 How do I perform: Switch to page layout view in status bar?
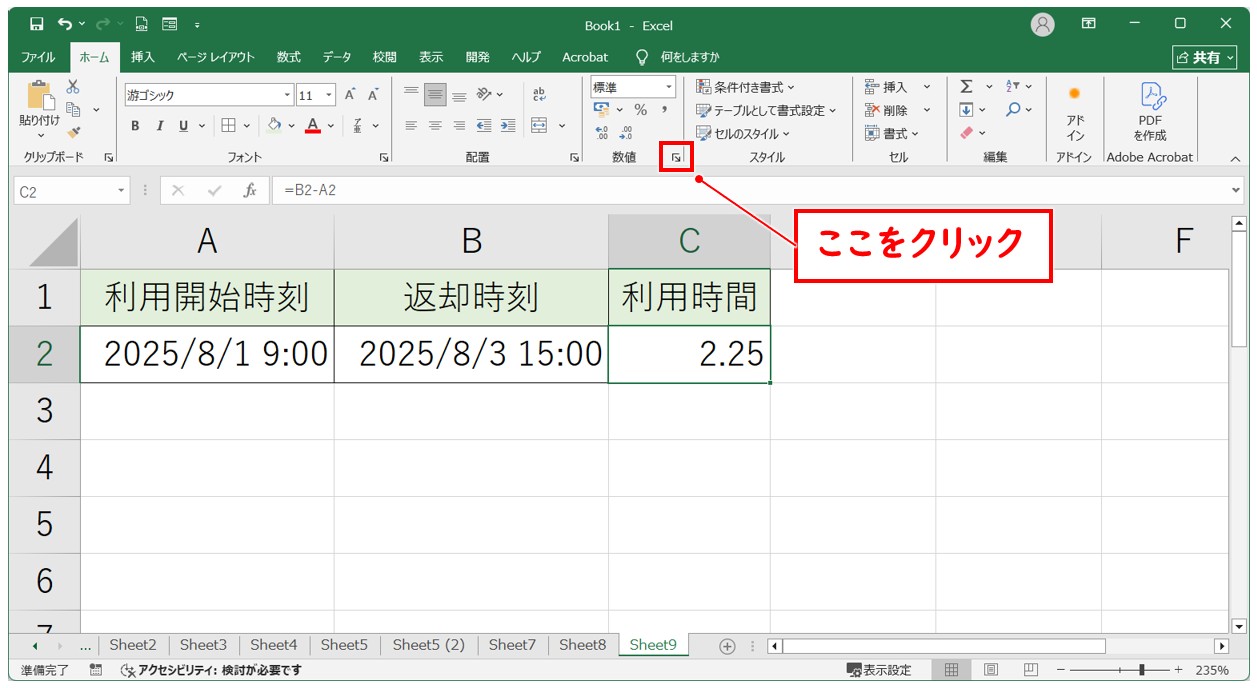point(991,670)
